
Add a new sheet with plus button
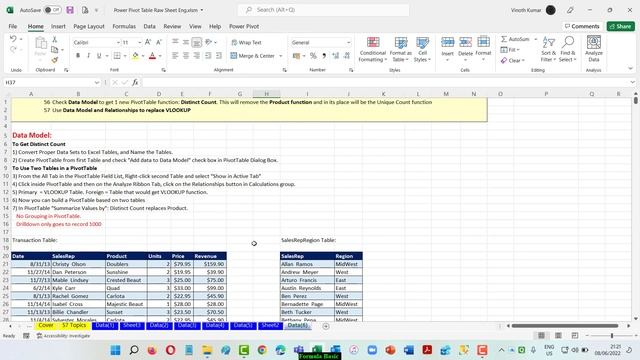click(326, 326)
